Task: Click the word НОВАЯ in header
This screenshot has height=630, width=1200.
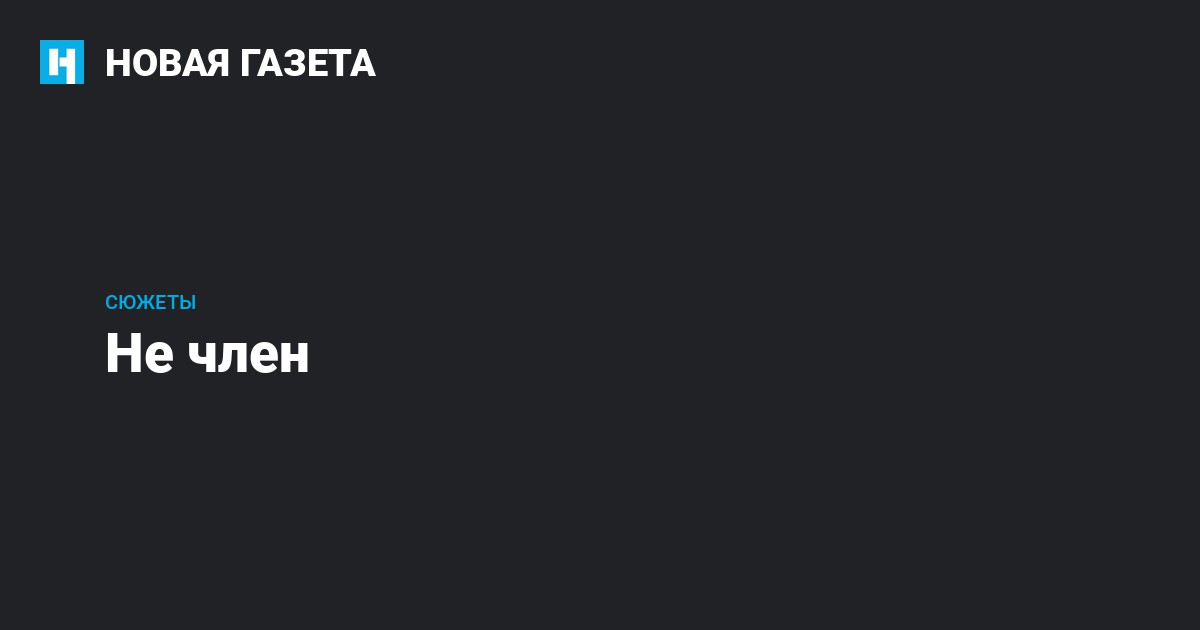Action: click(167, 63)
